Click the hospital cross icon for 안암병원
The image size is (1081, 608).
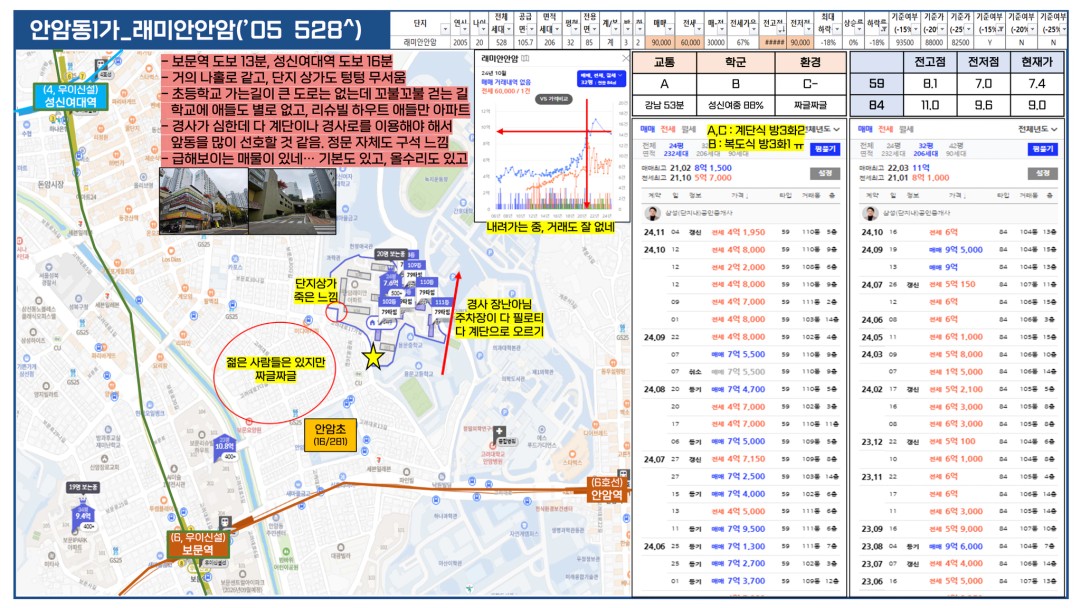click(501, 432)
